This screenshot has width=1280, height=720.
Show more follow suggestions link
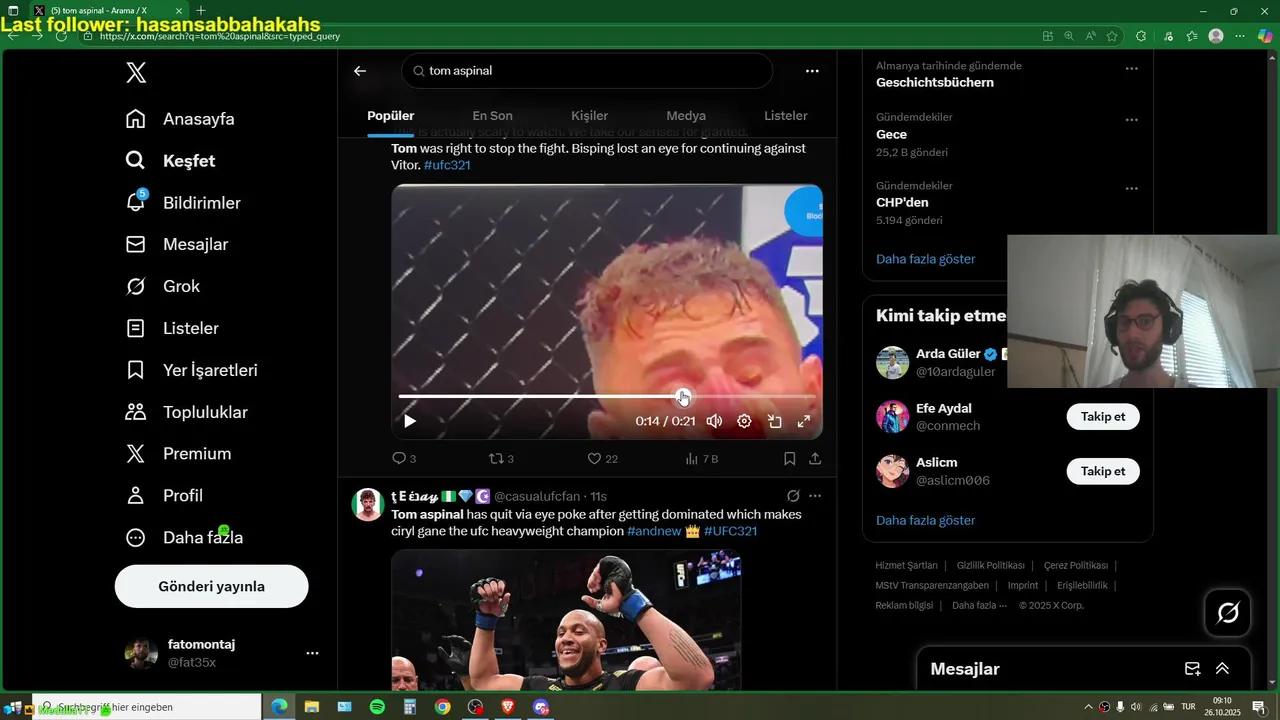925,520
